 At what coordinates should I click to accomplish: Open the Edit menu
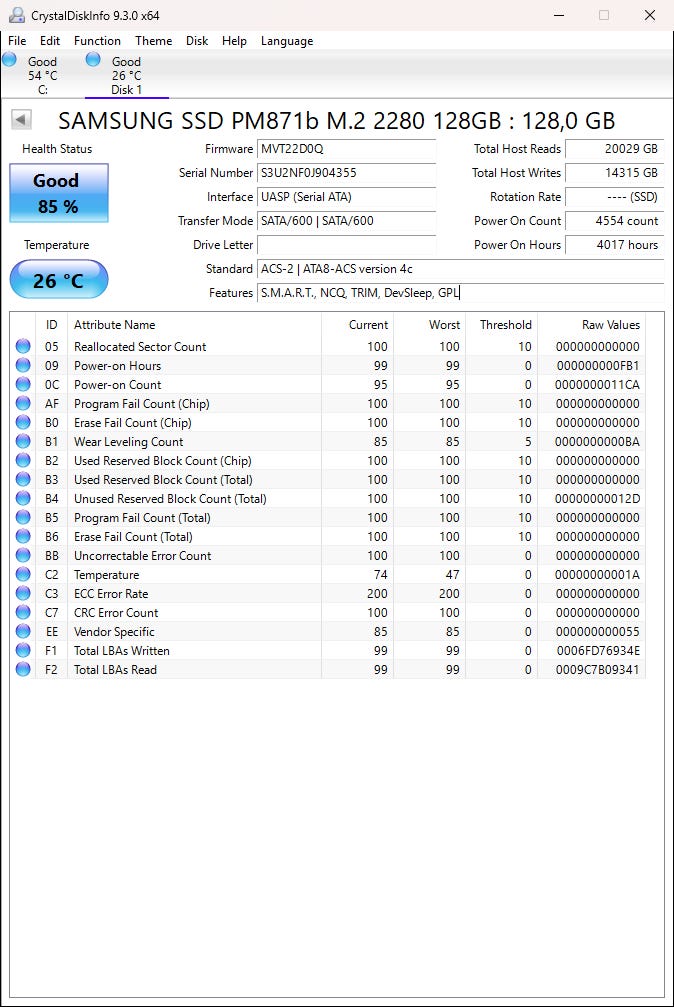pos(50,40)
